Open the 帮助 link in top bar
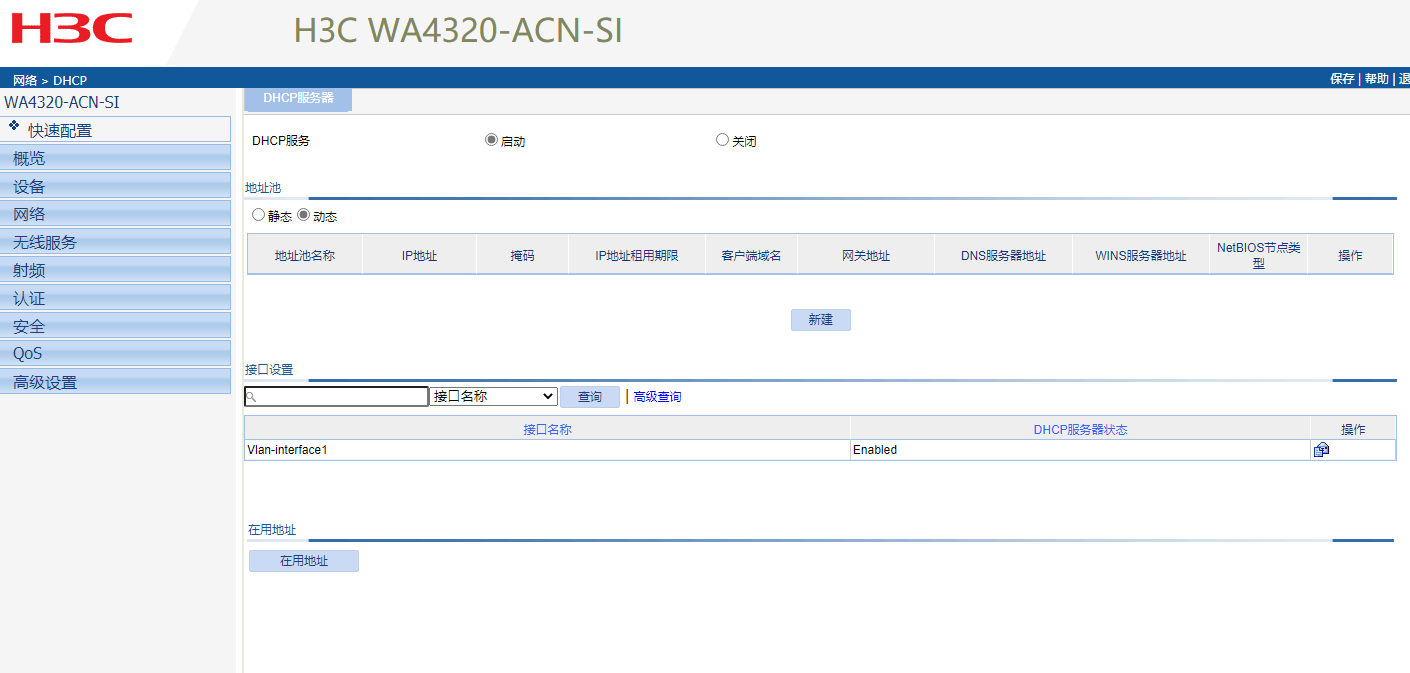Image resolution: width=1410 pixels, height=673 pixels. tap(1376, 79)
